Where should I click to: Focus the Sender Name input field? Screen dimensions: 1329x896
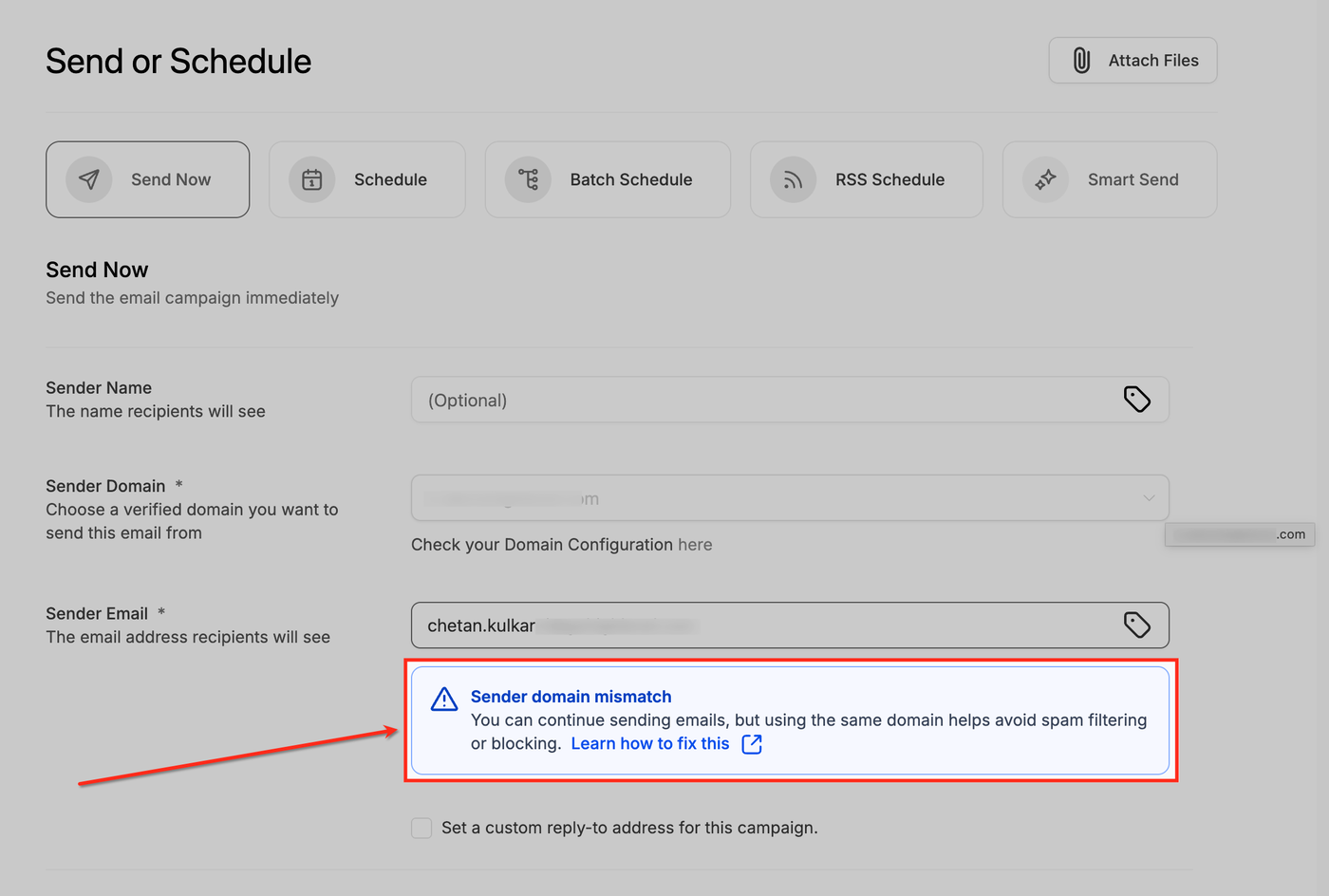tap(790, 400)
